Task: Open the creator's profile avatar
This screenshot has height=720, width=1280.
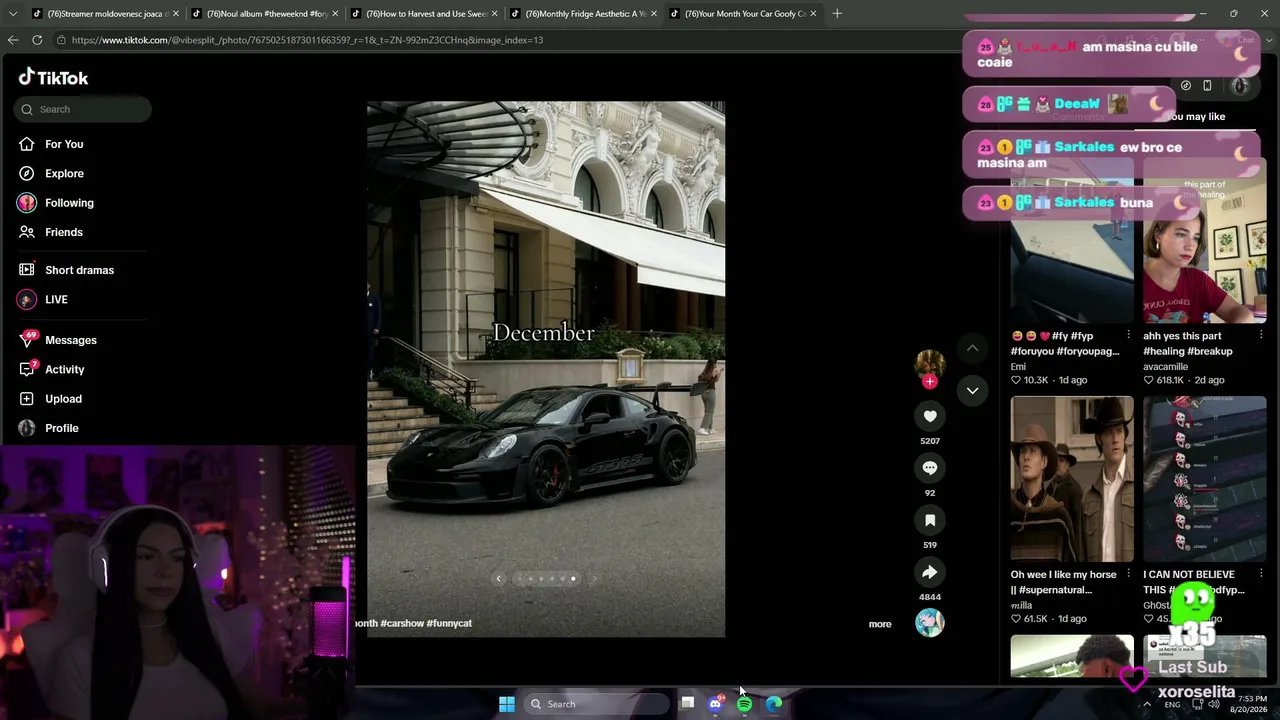Action: click(930, 364)
